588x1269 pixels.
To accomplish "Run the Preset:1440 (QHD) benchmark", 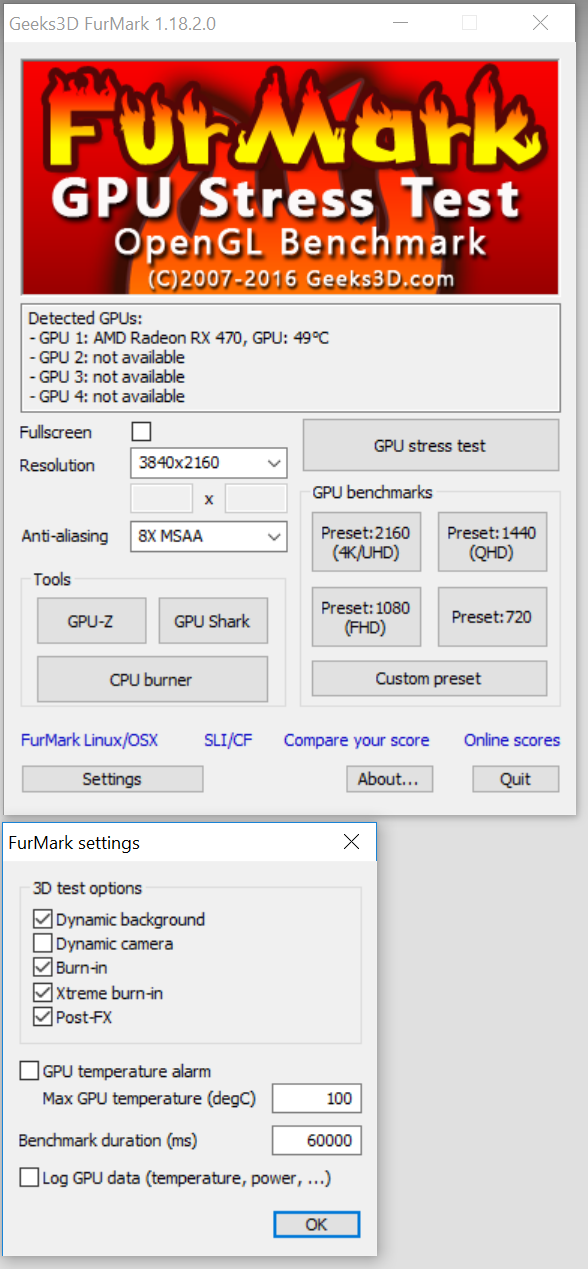I will pos(492,542).
